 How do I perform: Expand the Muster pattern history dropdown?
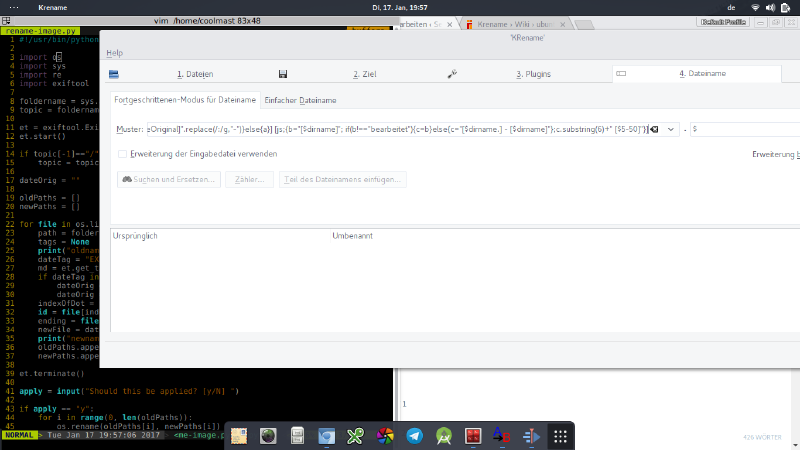click(x=670, y=130)
